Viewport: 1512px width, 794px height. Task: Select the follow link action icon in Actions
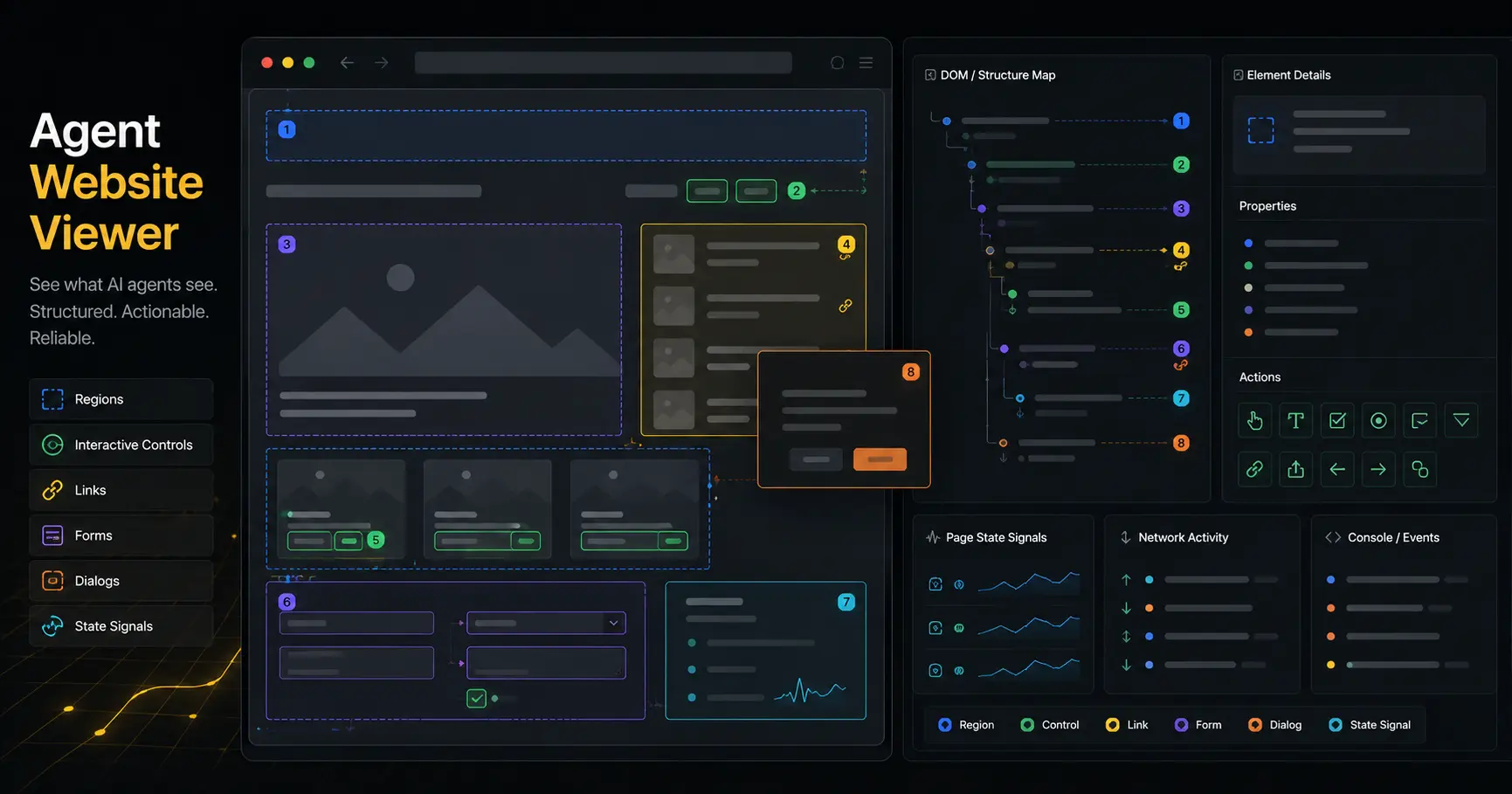1254,469
